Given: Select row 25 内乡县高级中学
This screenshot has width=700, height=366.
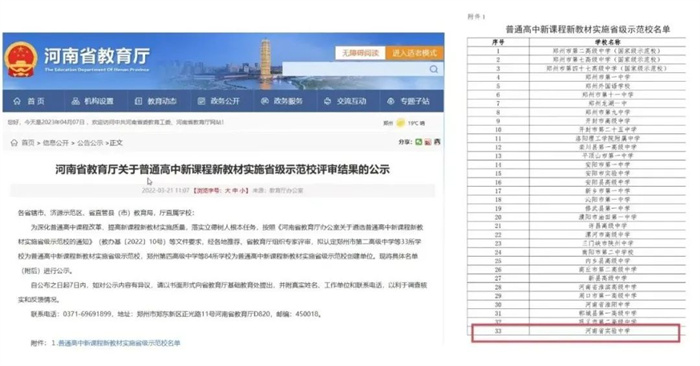Looking at the screenshot, I should (576, 261).
